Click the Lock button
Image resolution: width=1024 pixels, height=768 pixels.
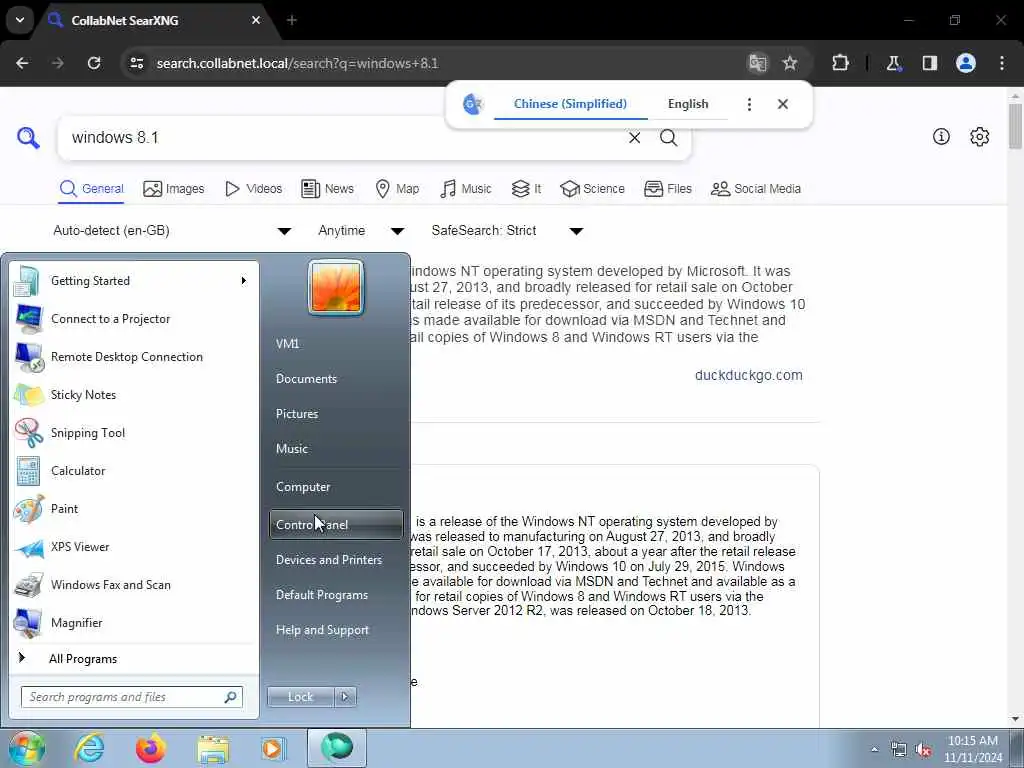tap(300, 697)
